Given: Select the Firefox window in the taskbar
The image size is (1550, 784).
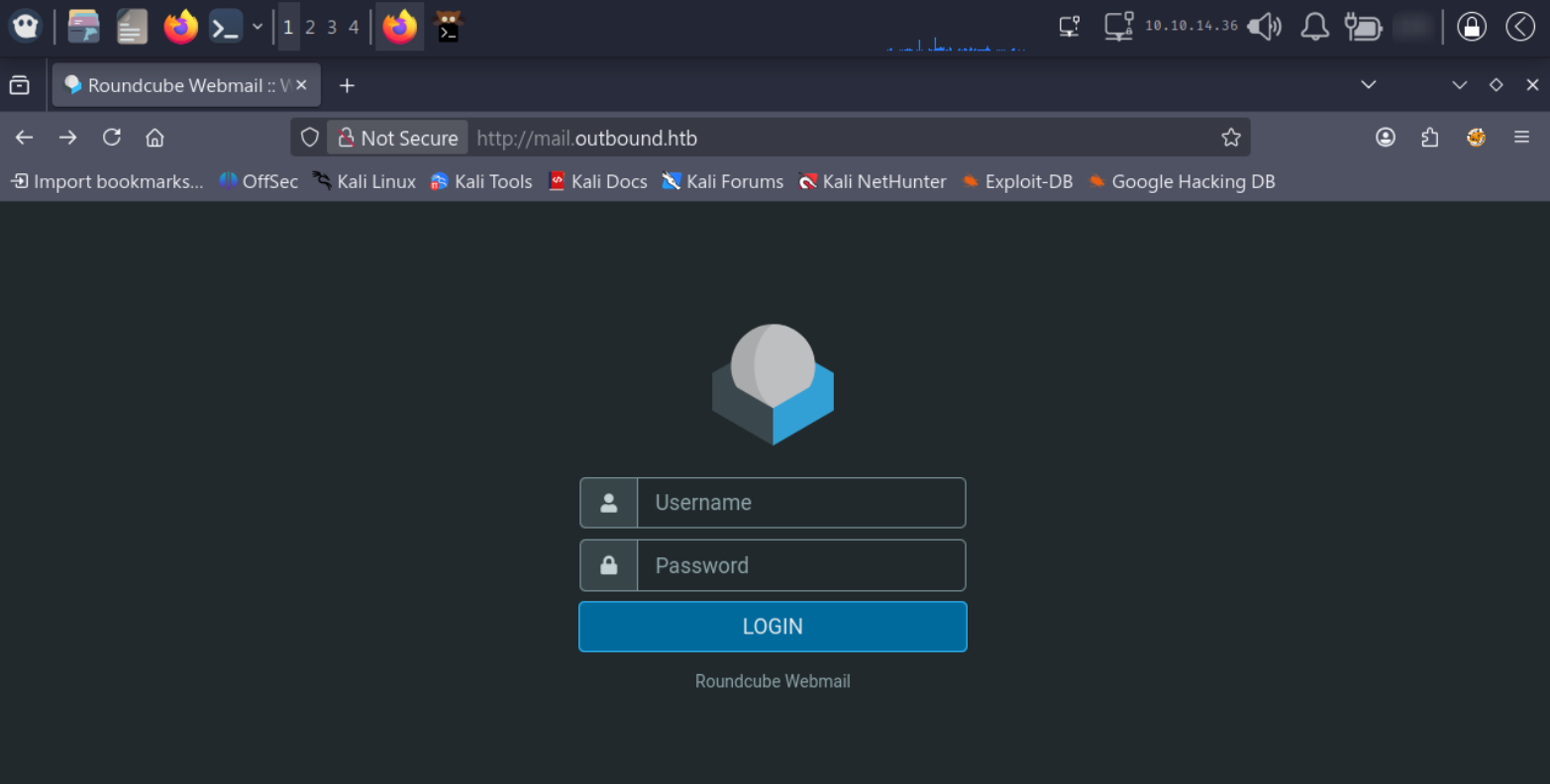Looking at the screenshot, I should click(x=400, y=27).
